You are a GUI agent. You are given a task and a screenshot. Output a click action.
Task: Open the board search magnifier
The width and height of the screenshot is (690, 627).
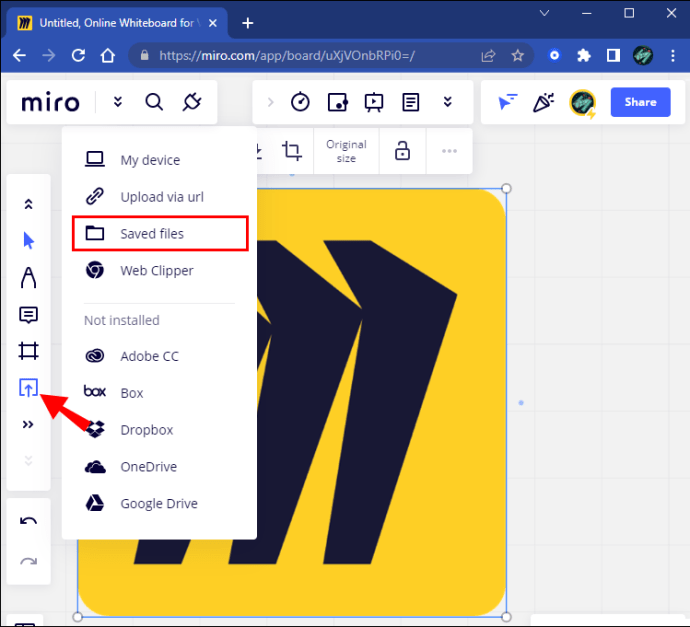(x=154, y=103)
